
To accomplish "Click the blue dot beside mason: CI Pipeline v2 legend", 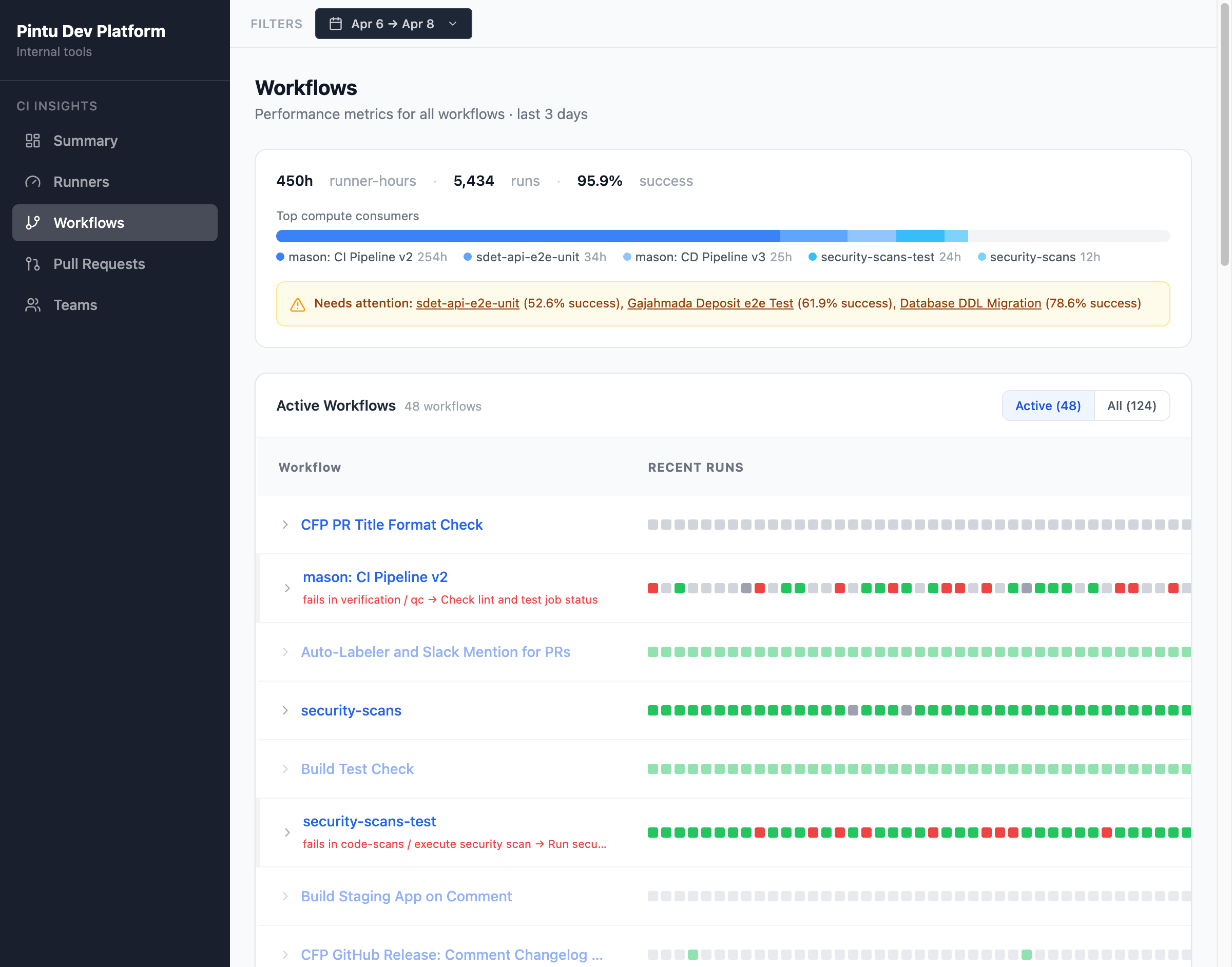I will (x=280, y=257).
